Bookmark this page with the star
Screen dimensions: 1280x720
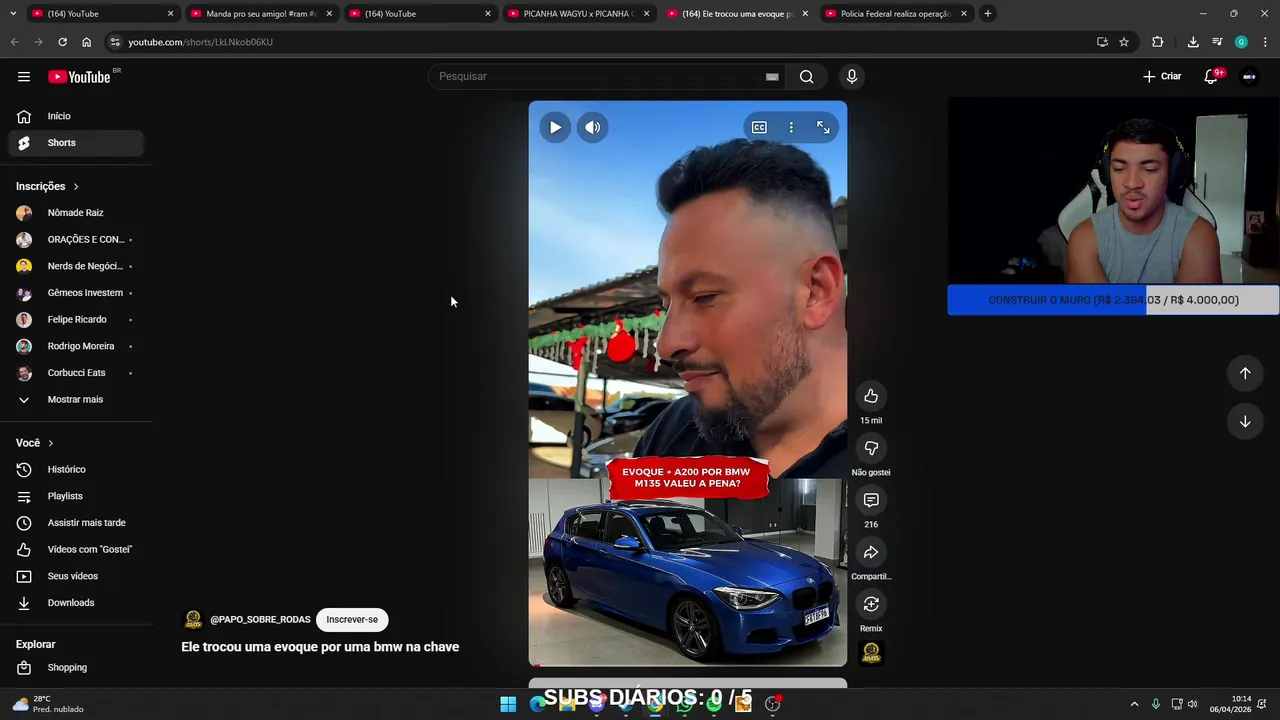[x=1124, y=42]
